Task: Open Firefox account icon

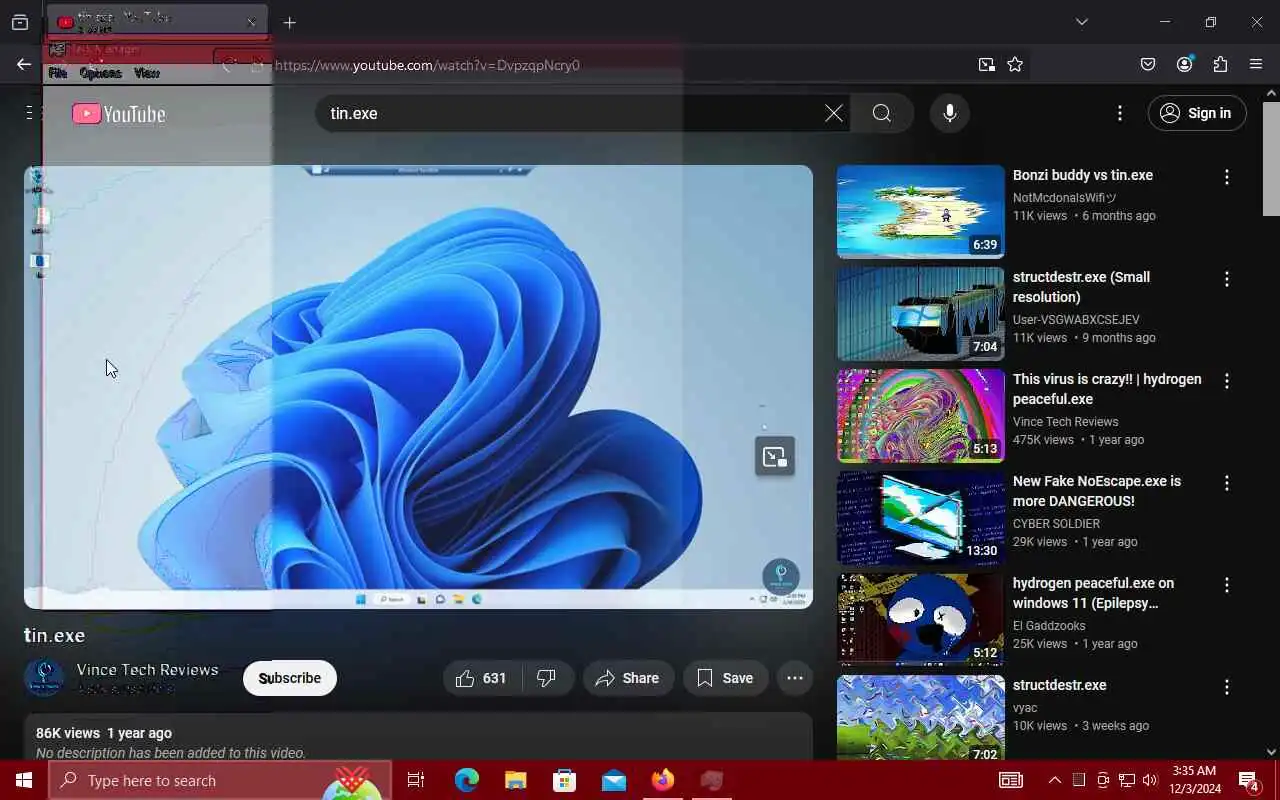Action: tap(1185, 65)
